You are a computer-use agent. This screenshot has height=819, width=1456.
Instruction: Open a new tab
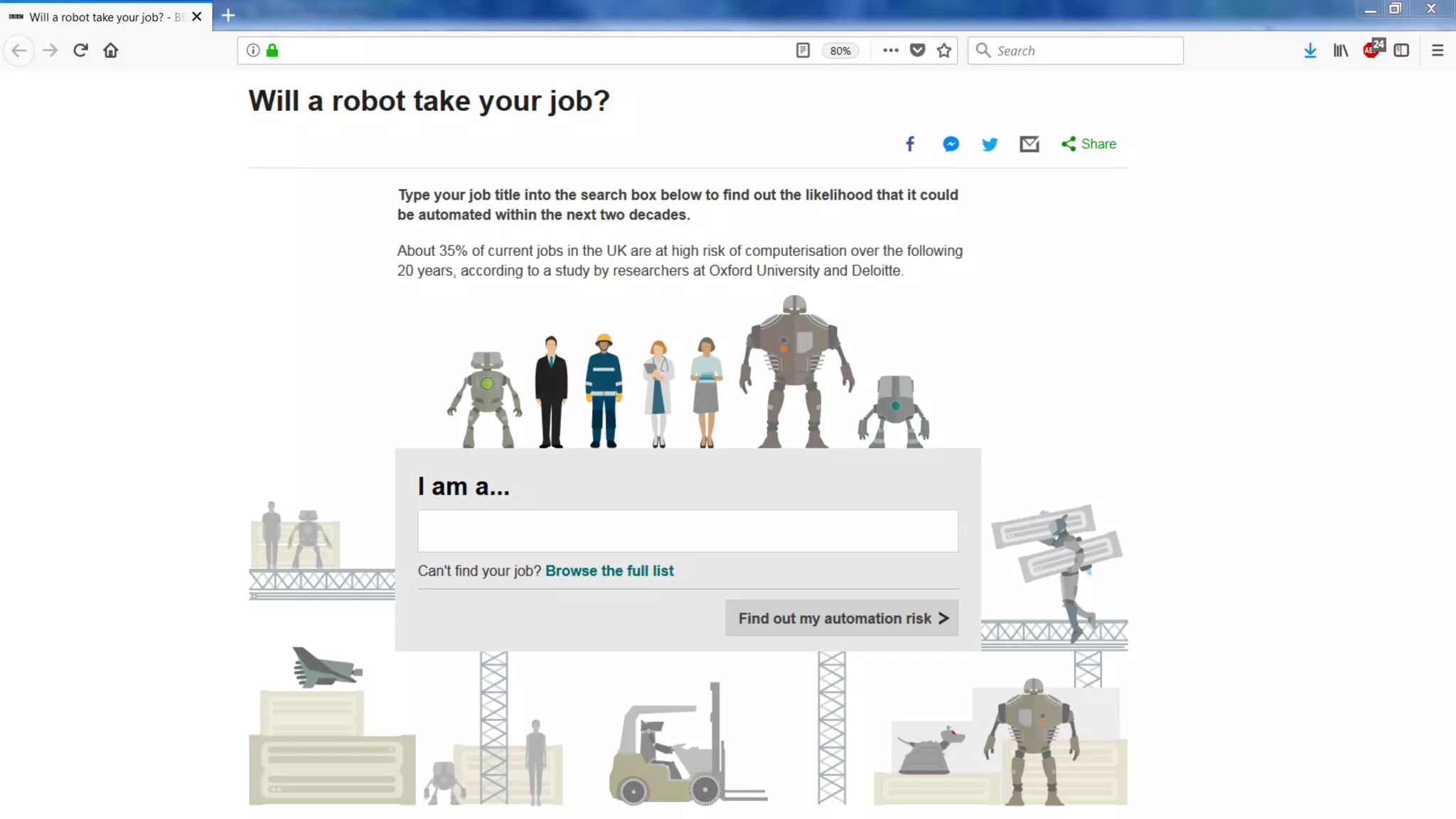227,16
